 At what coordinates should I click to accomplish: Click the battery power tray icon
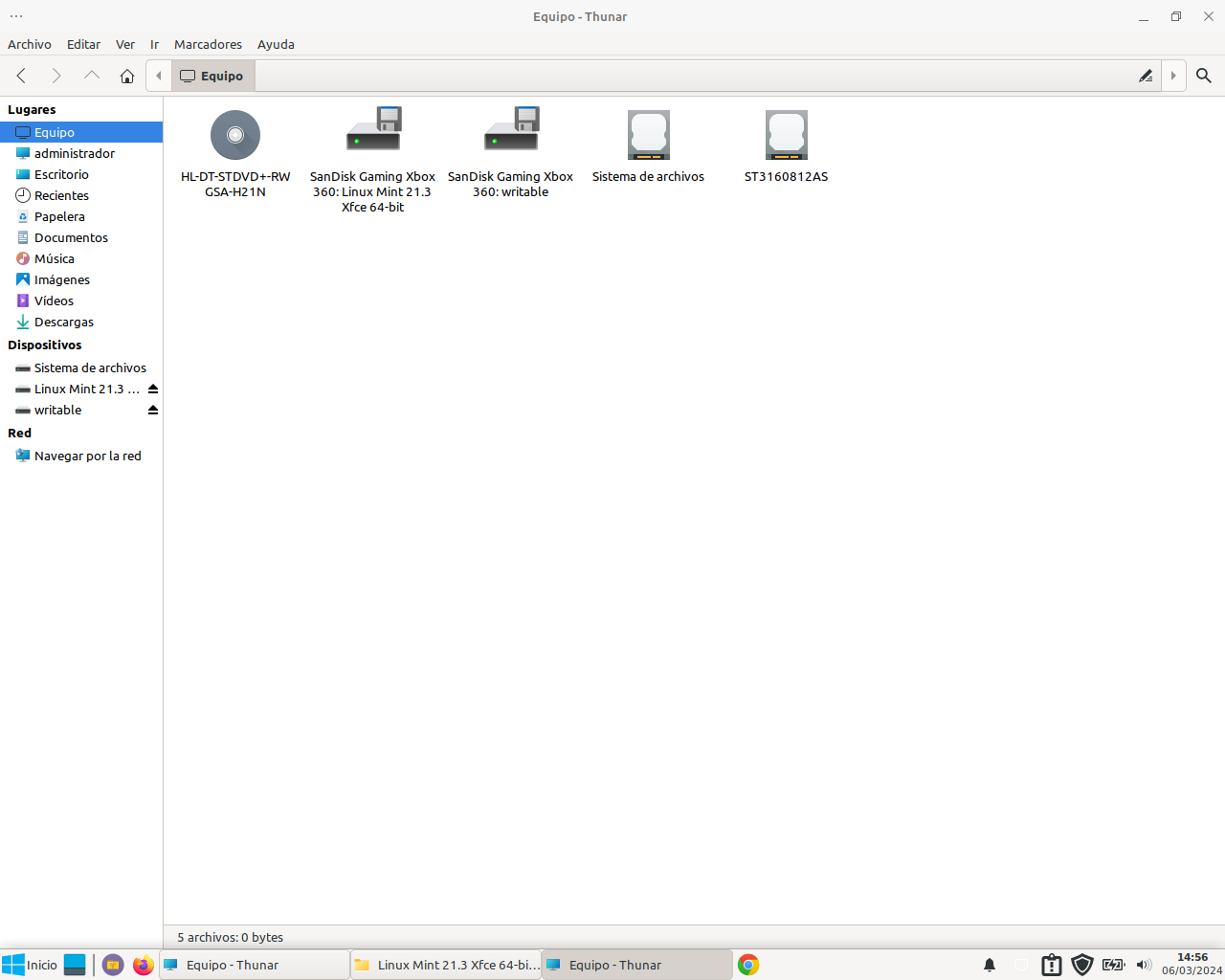1113,965
